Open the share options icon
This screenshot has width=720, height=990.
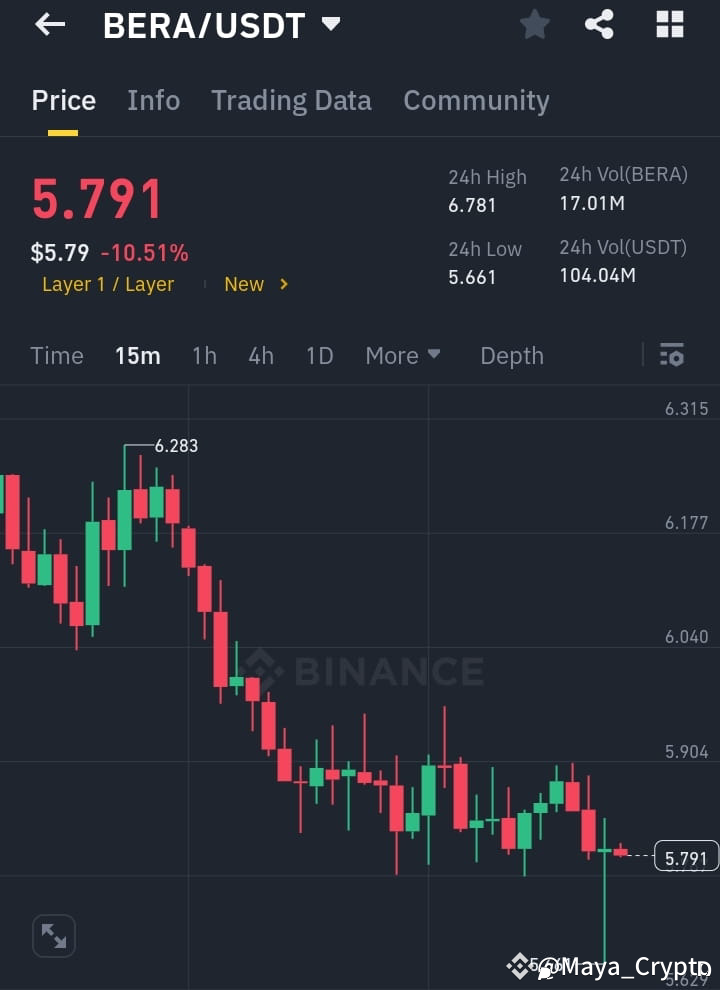click(x=600, y=24)
